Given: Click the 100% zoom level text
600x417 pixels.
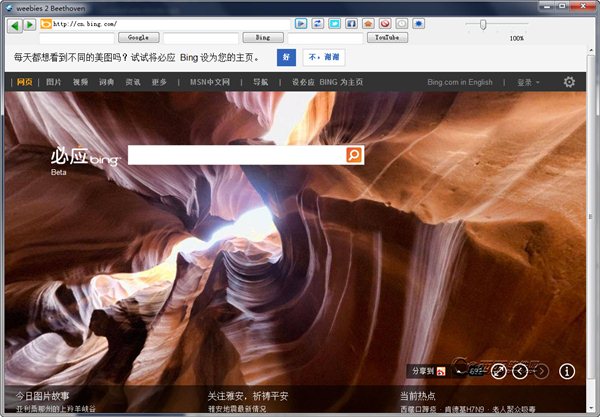Looking at the screenshot, I should [x=517, y=38].
